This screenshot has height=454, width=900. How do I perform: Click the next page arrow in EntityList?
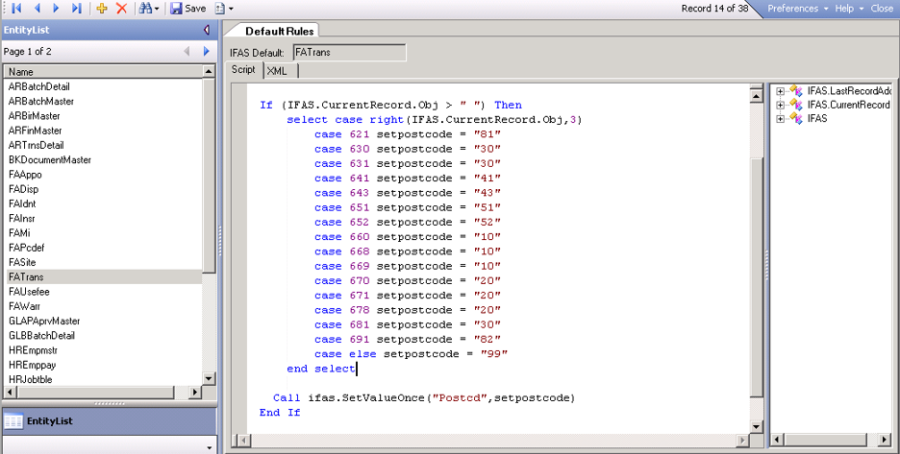coord(207,51)
